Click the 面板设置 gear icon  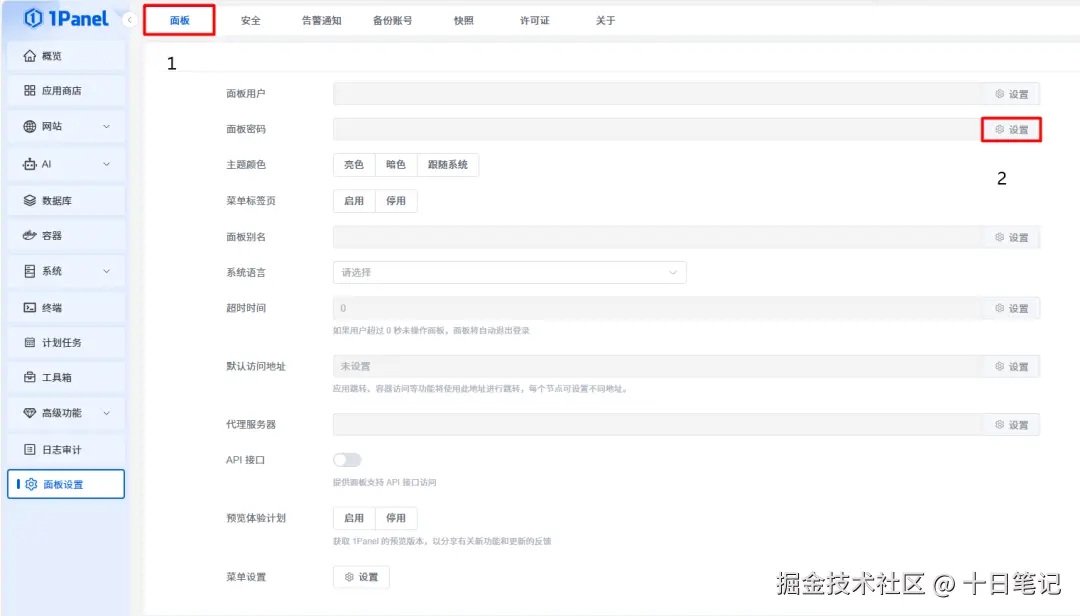point(31,484)
